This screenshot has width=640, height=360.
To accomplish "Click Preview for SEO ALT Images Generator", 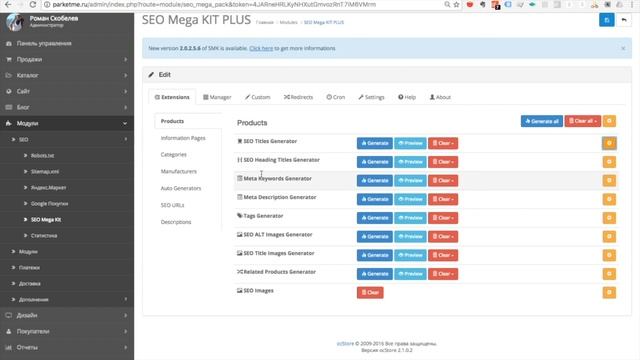I will click(x=410, y=236).
